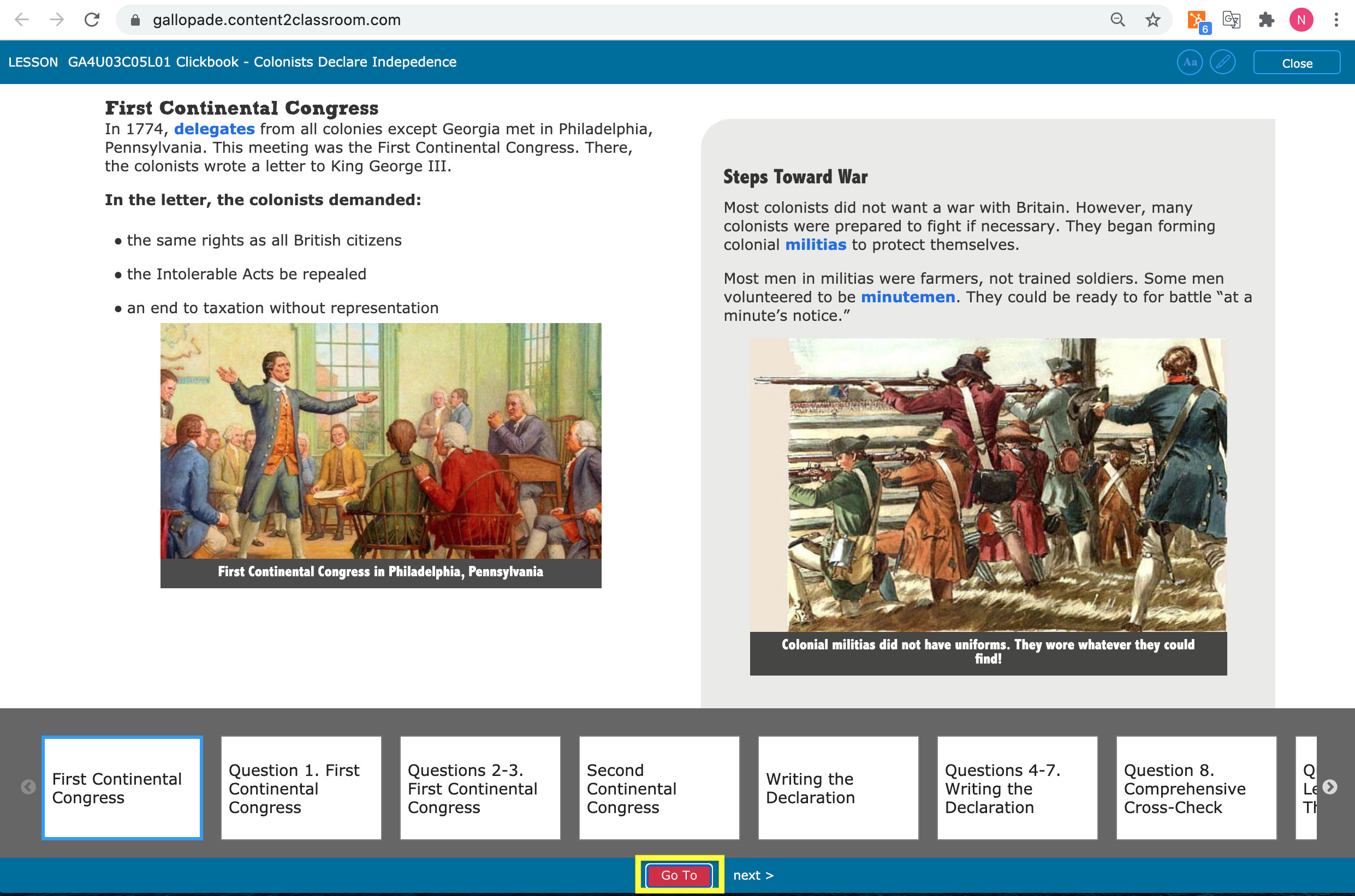Click the Google Translate extension icon
Viewport: 1355px width, 896px height.
pos(1232,20)
